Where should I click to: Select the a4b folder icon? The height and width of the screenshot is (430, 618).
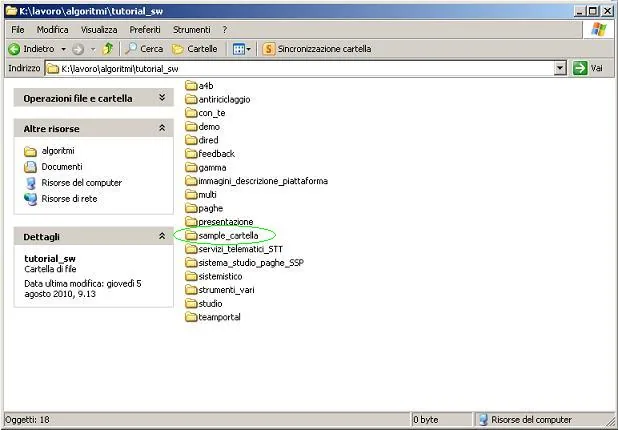(191, 86)
